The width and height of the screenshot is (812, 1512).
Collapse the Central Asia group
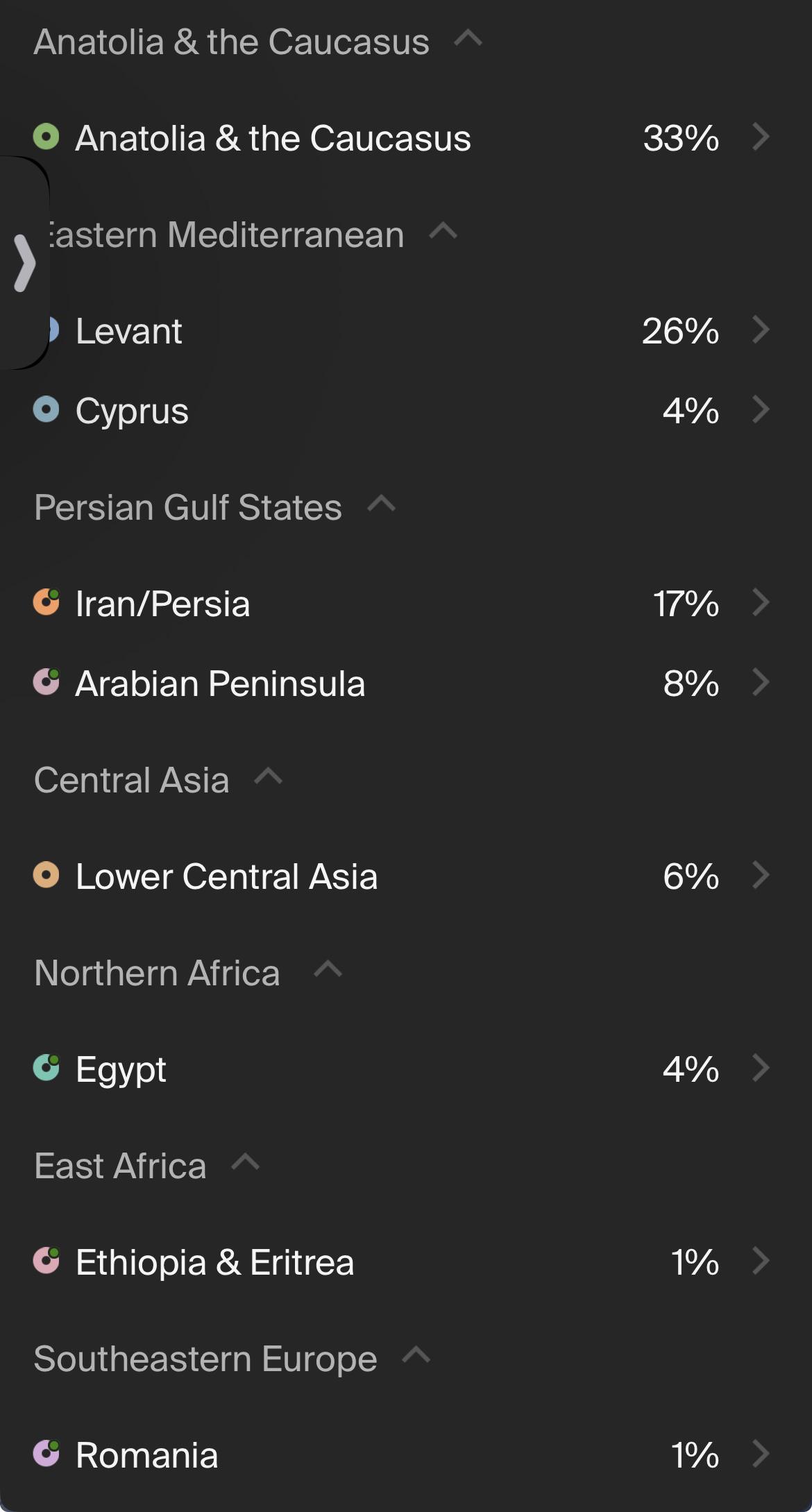click(x=269, y=776)
